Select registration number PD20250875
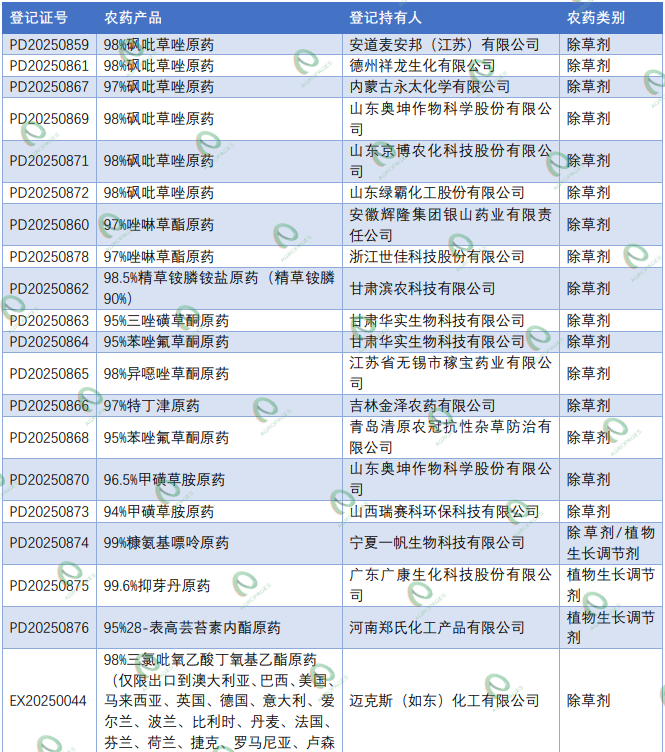Screen dimensions: 665x752 point(49,586)
